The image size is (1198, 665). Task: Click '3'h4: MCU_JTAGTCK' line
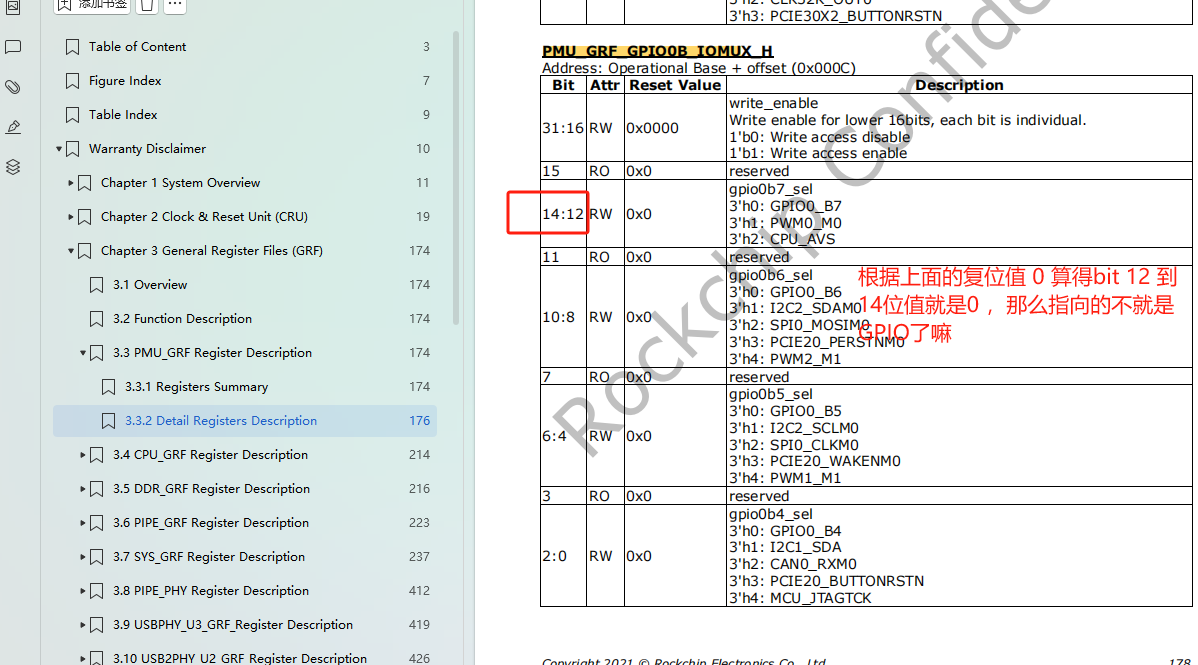pyautogui.click(x=800, y=598)
